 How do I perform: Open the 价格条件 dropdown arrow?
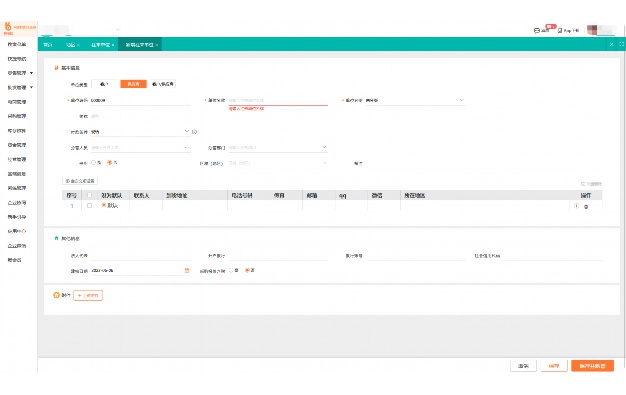tap(186, 131)
